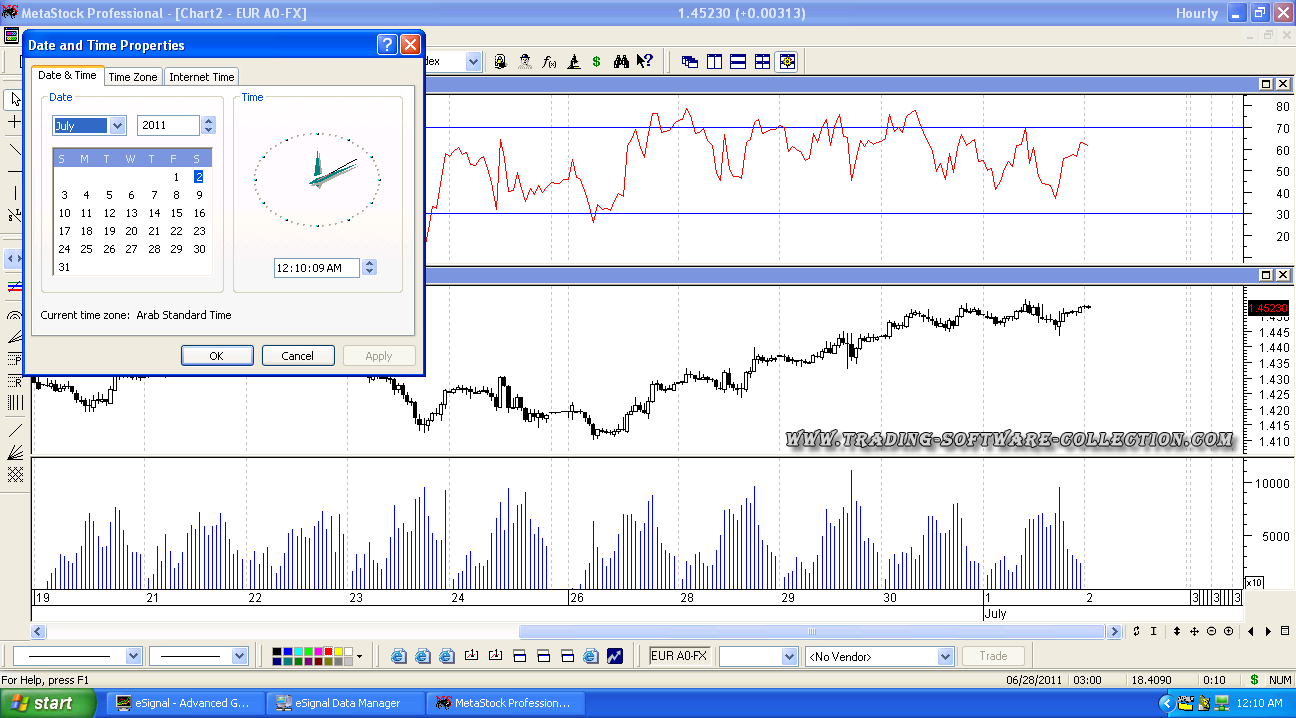Image resolution: width=1296 pixels, height=718 pixels.
Task: Click the microscope system tester icon
Action: (x=573, y=62)
